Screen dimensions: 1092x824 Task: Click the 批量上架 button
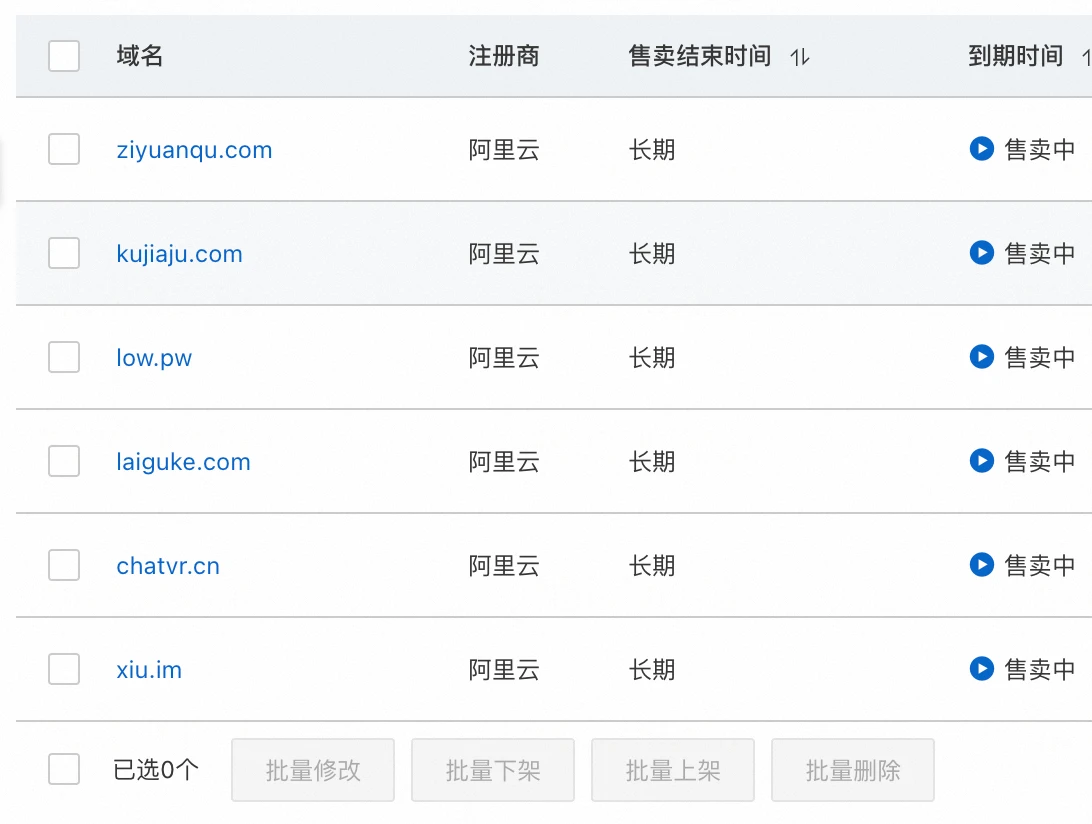point(672,770)
